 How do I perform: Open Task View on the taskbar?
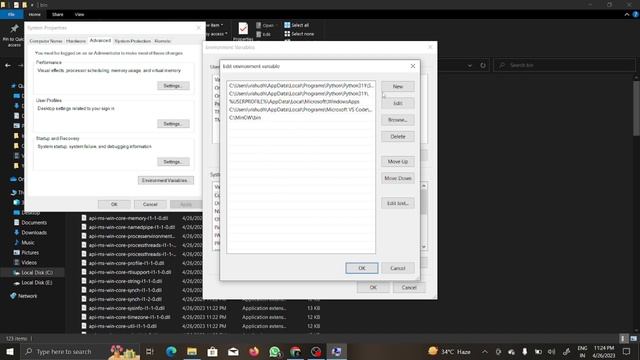[150, 351]
